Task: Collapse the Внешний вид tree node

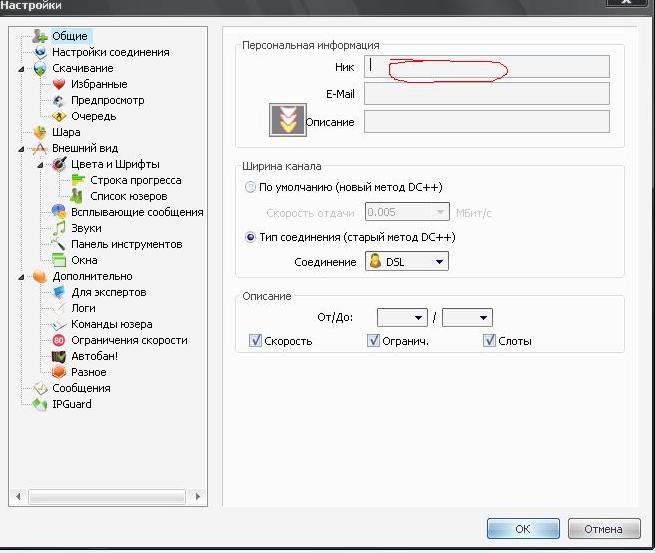Action: click(21, 149)
